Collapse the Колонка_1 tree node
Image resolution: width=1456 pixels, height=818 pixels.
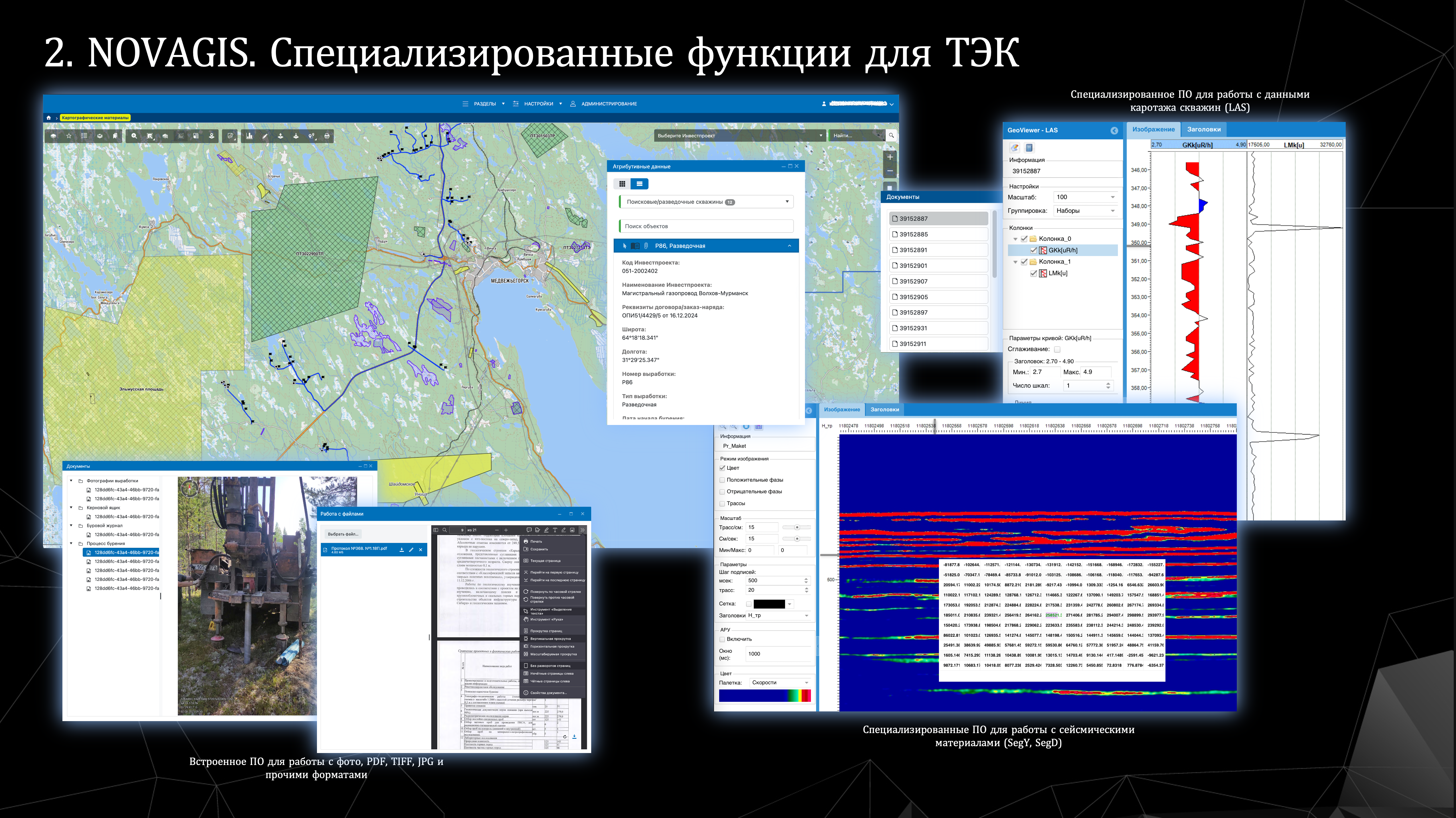1015,262
